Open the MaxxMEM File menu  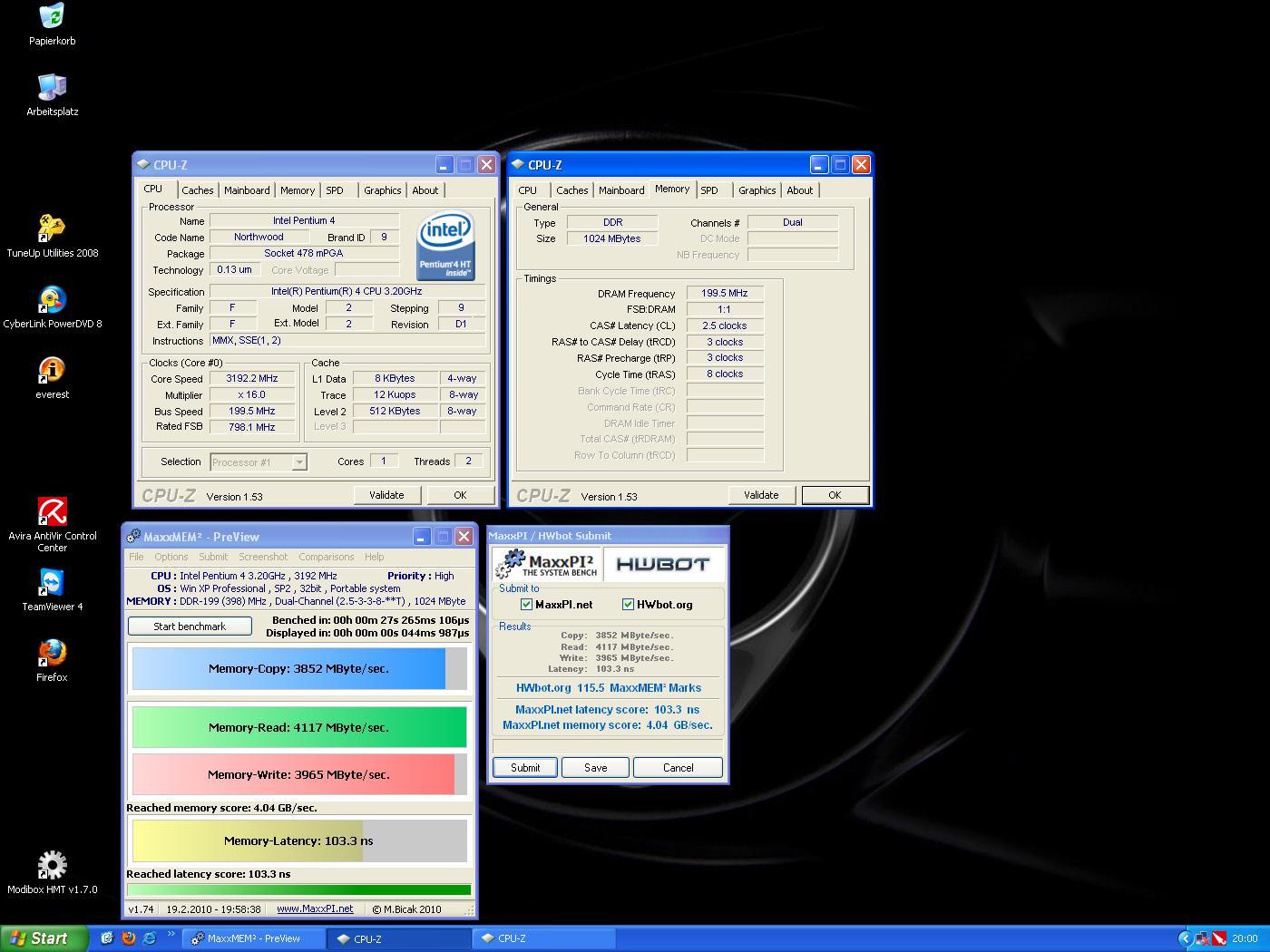point(136,557)
